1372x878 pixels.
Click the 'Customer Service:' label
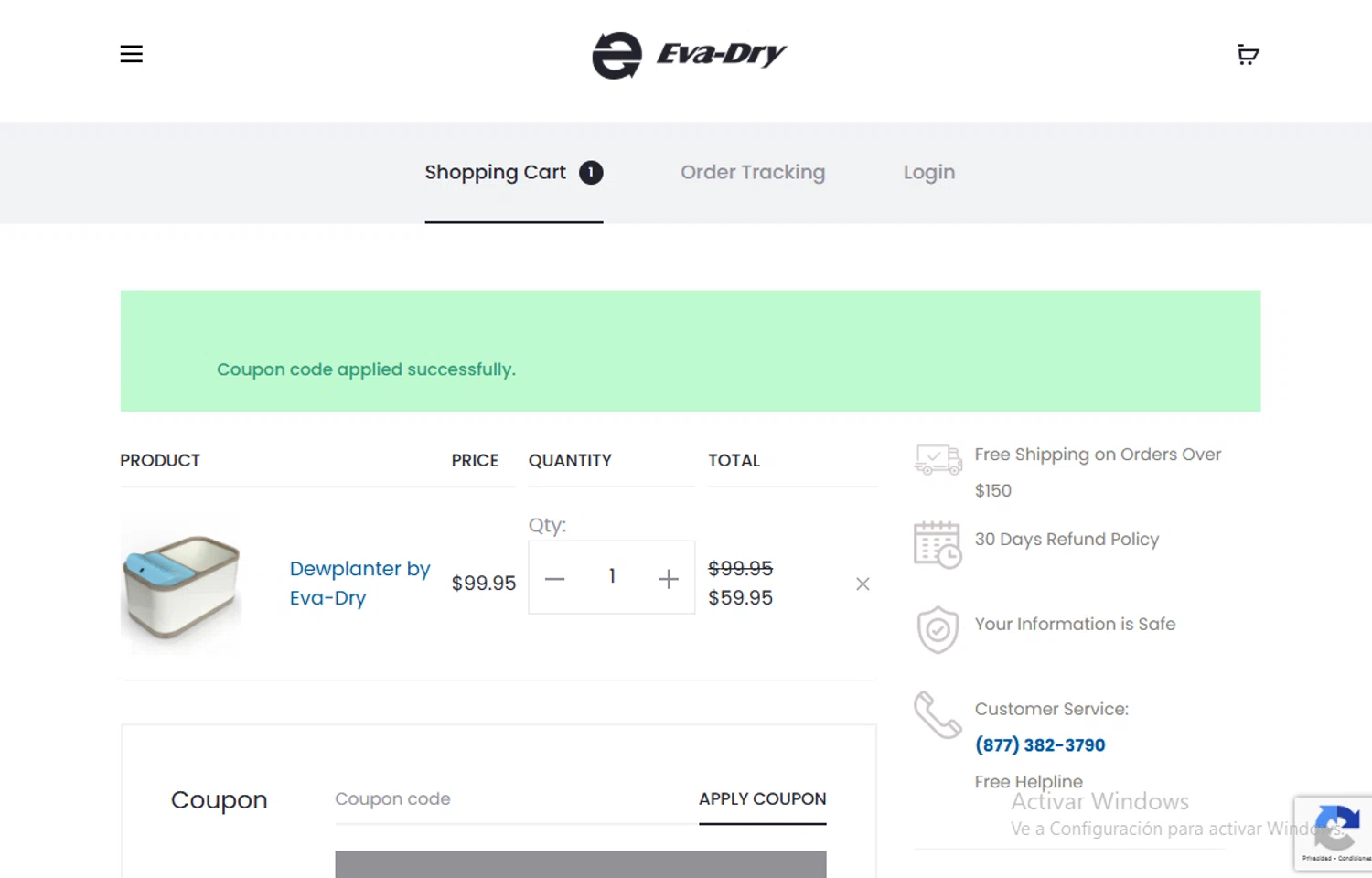point(1051,710)
